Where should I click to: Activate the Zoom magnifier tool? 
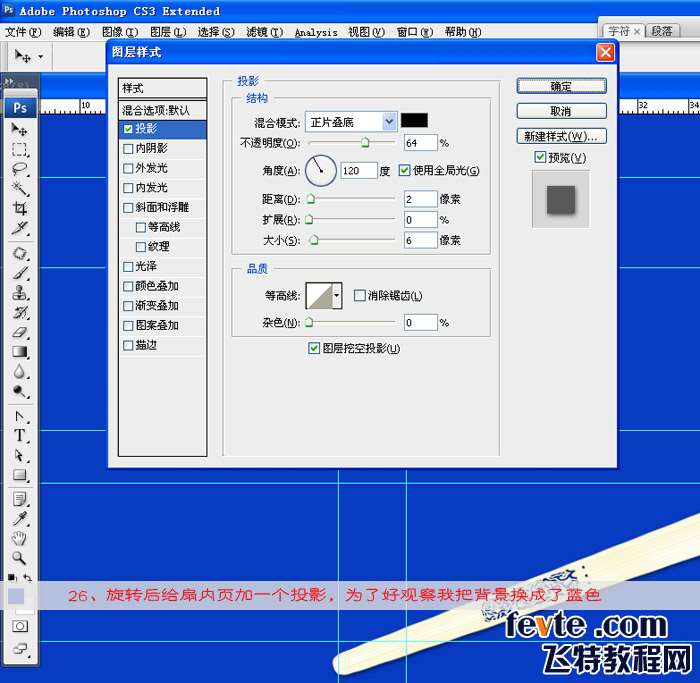(x=19, y=558)
